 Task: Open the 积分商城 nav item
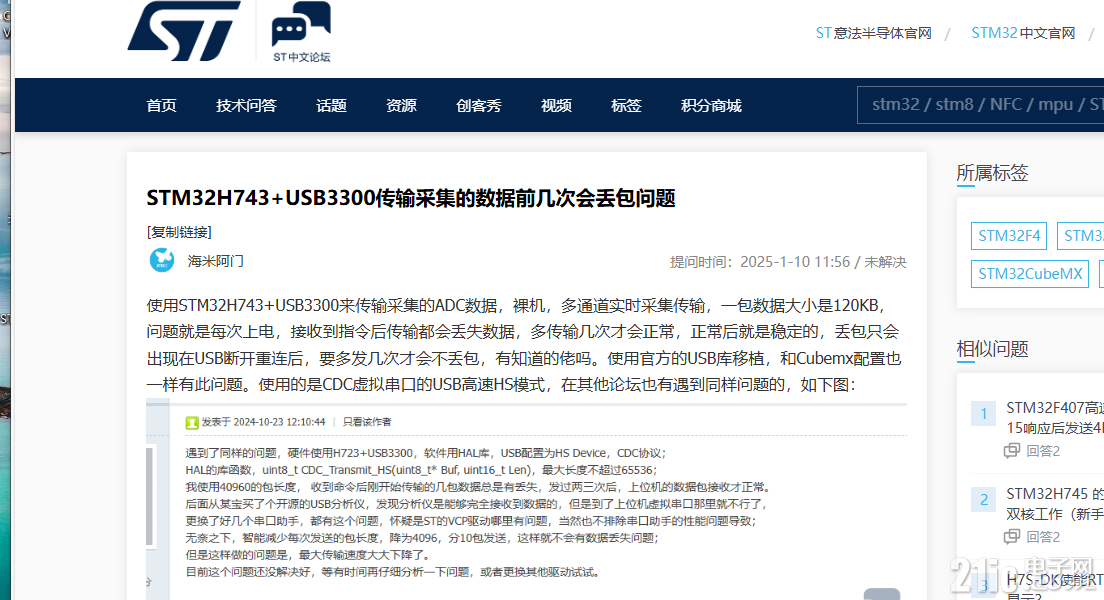(711, 106)
